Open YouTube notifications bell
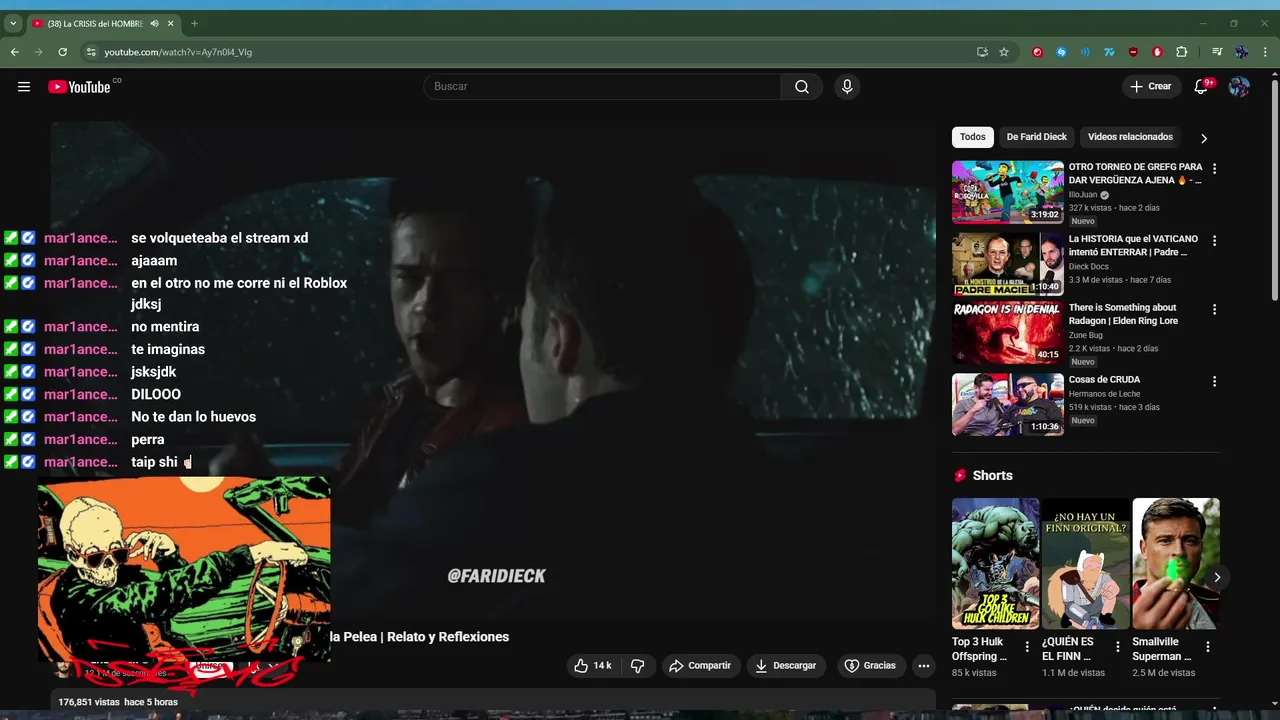1280x720 pixels. (1201, 87)
